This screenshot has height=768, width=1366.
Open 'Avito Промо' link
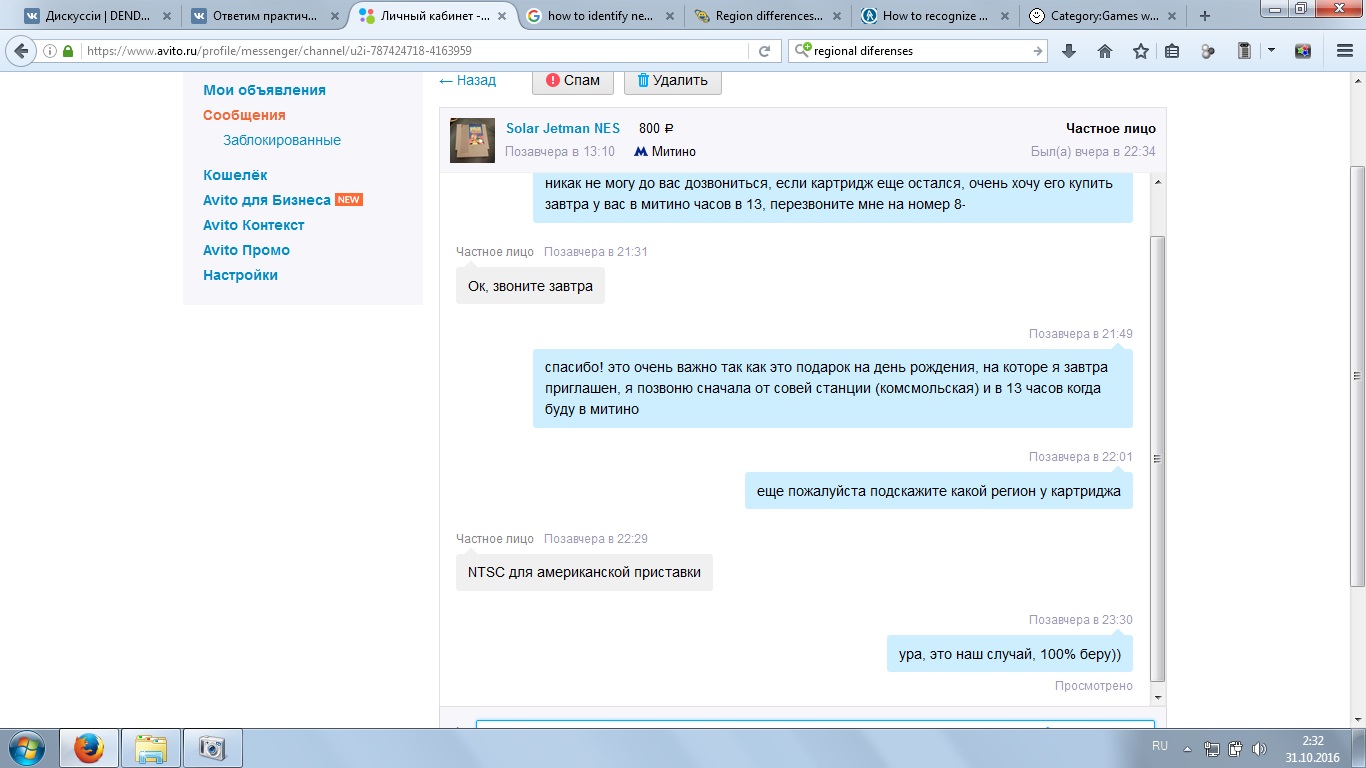click(246, 250)
